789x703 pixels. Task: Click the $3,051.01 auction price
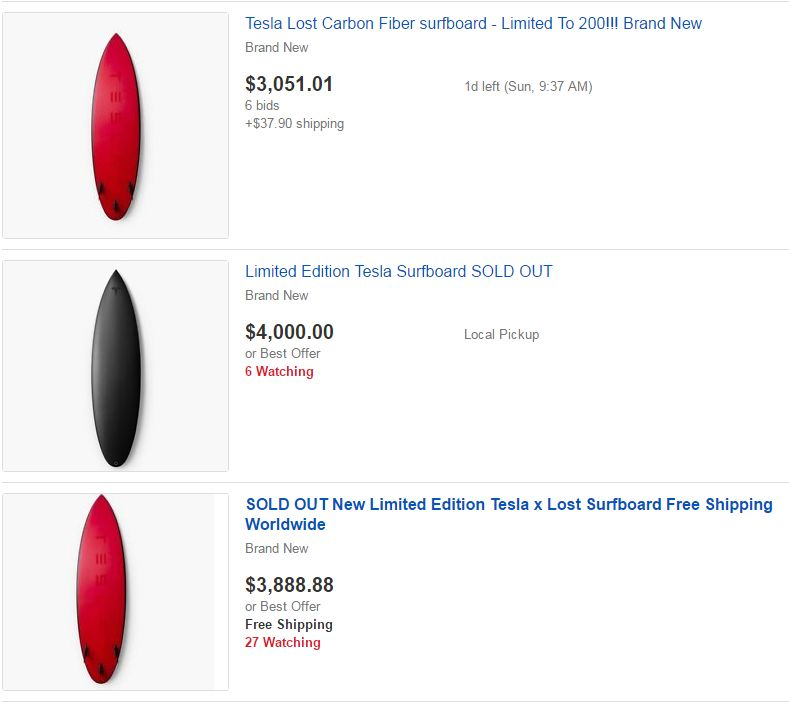pos(289,84)
